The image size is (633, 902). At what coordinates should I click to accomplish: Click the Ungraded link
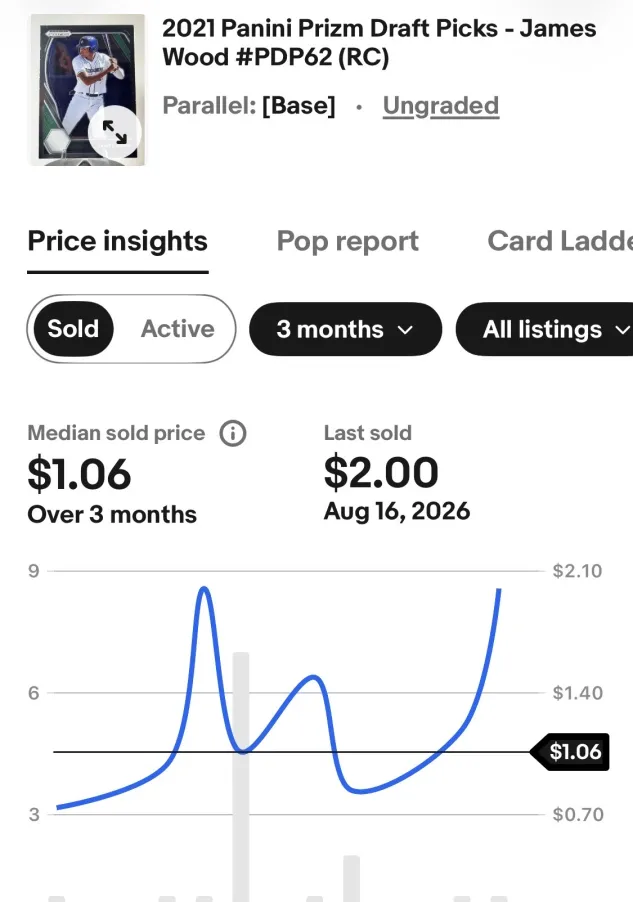tap(441, 105)
